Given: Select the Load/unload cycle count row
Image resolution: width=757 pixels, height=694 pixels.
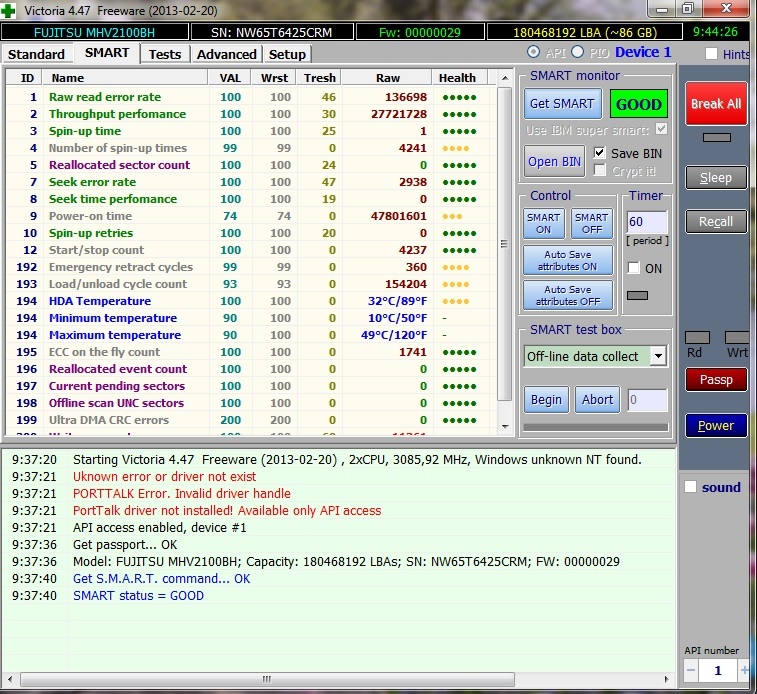Looking at the screenshot, I should point(251,284).
